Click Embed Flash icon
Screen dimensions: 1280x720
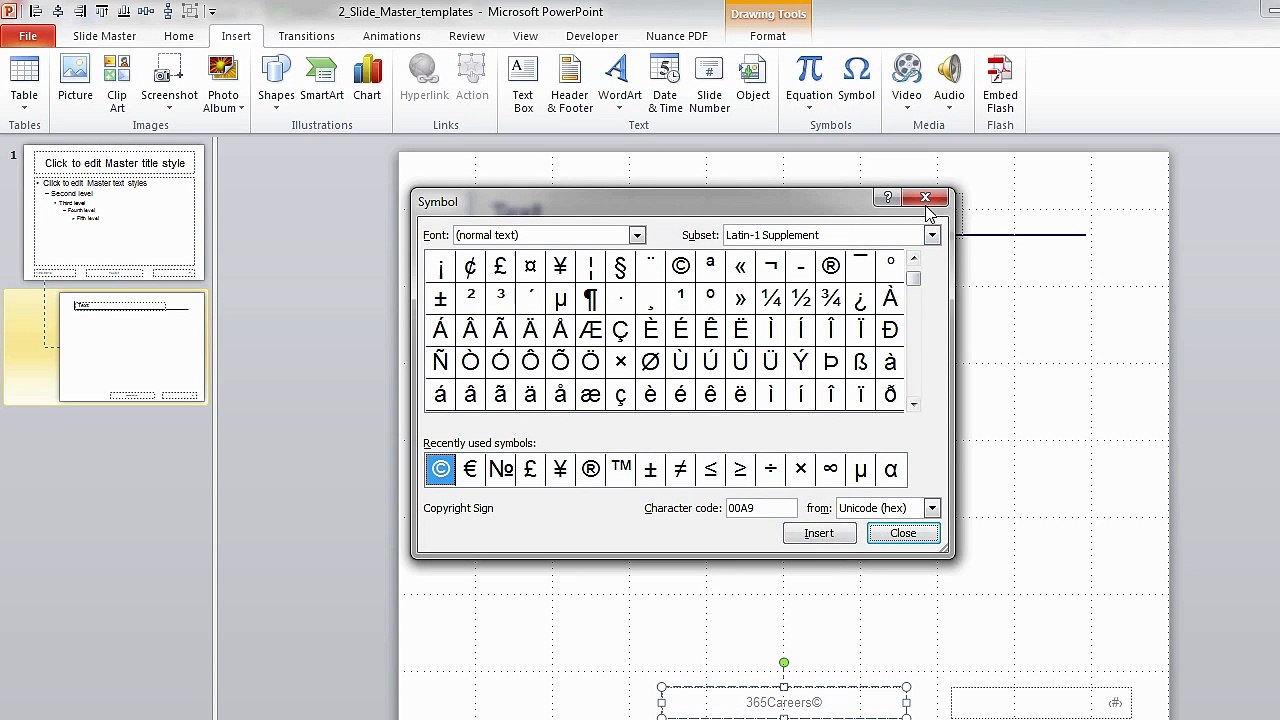(1000, 83)
